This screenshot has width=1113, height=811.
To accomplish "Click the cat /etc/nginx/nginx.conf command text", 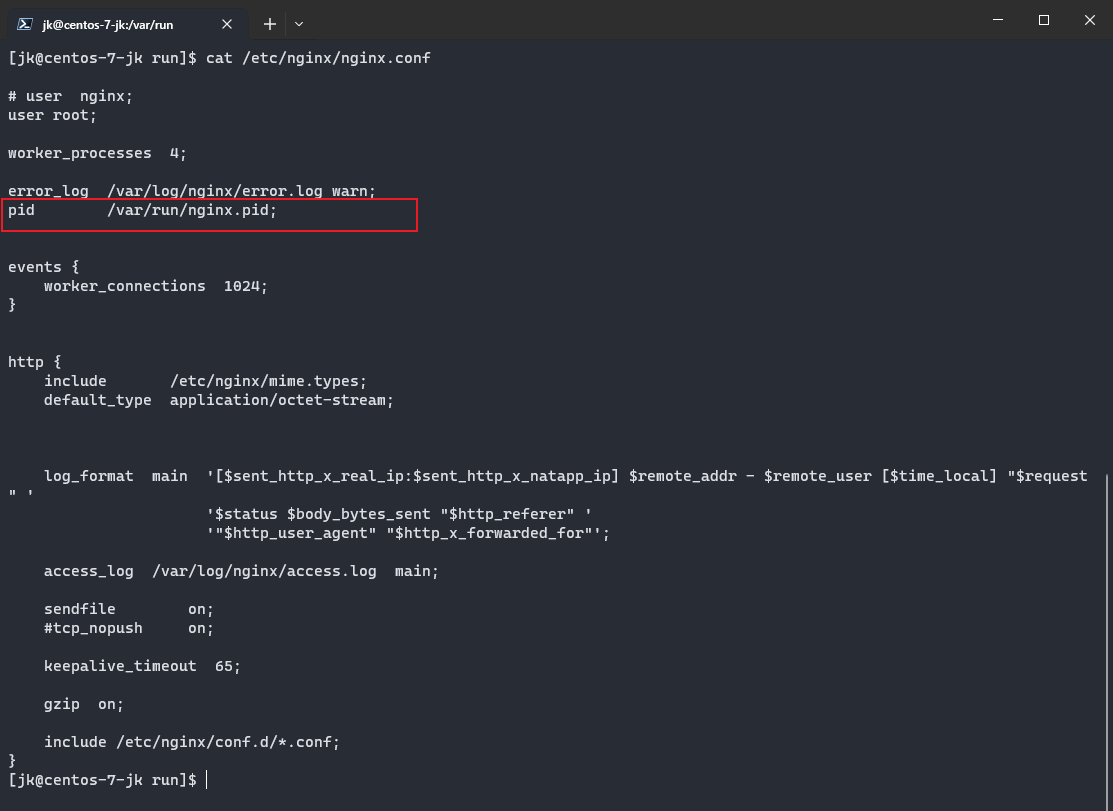I will (x=318, y=58).
